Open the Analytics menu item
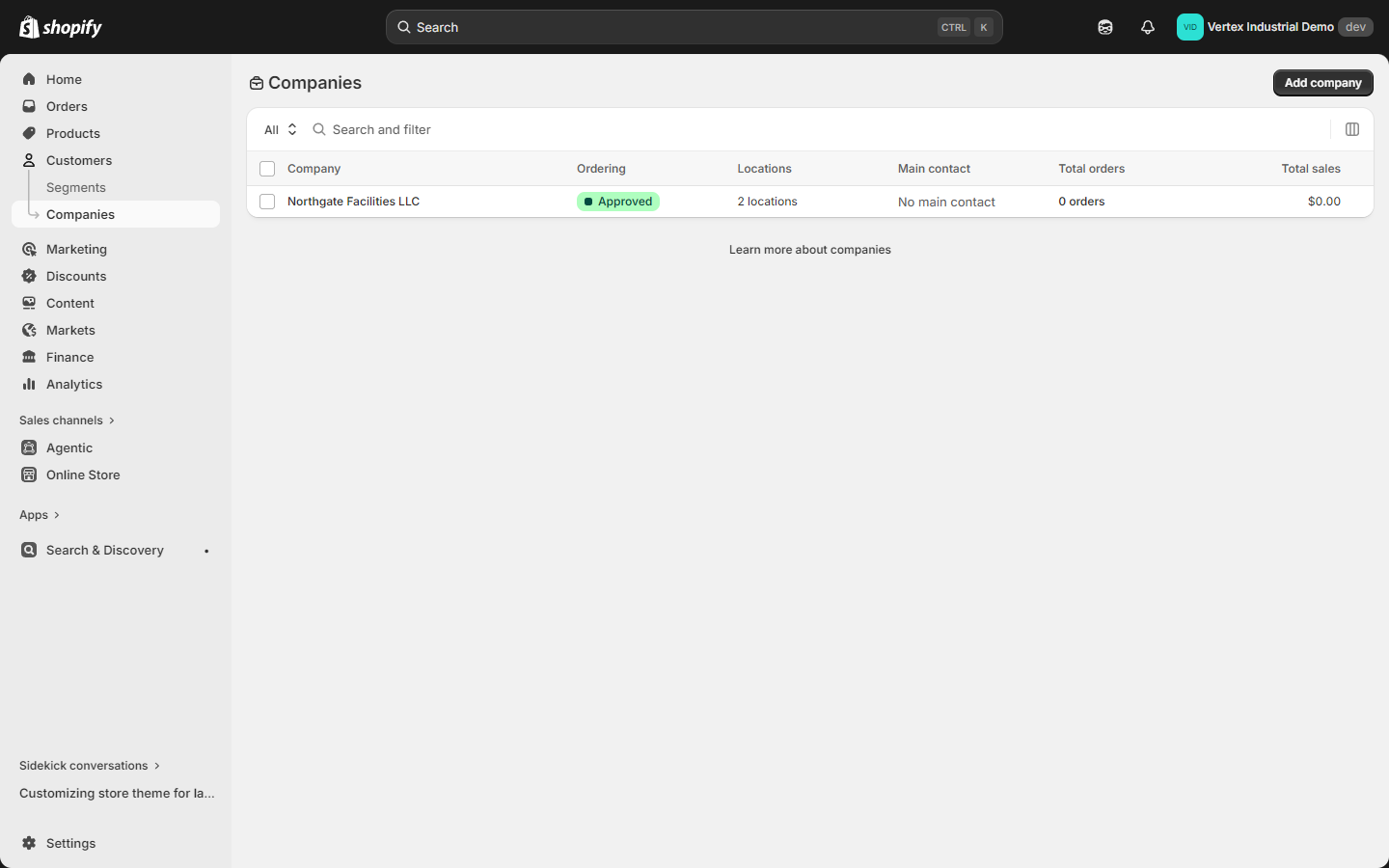 click(x=116, y=384)
